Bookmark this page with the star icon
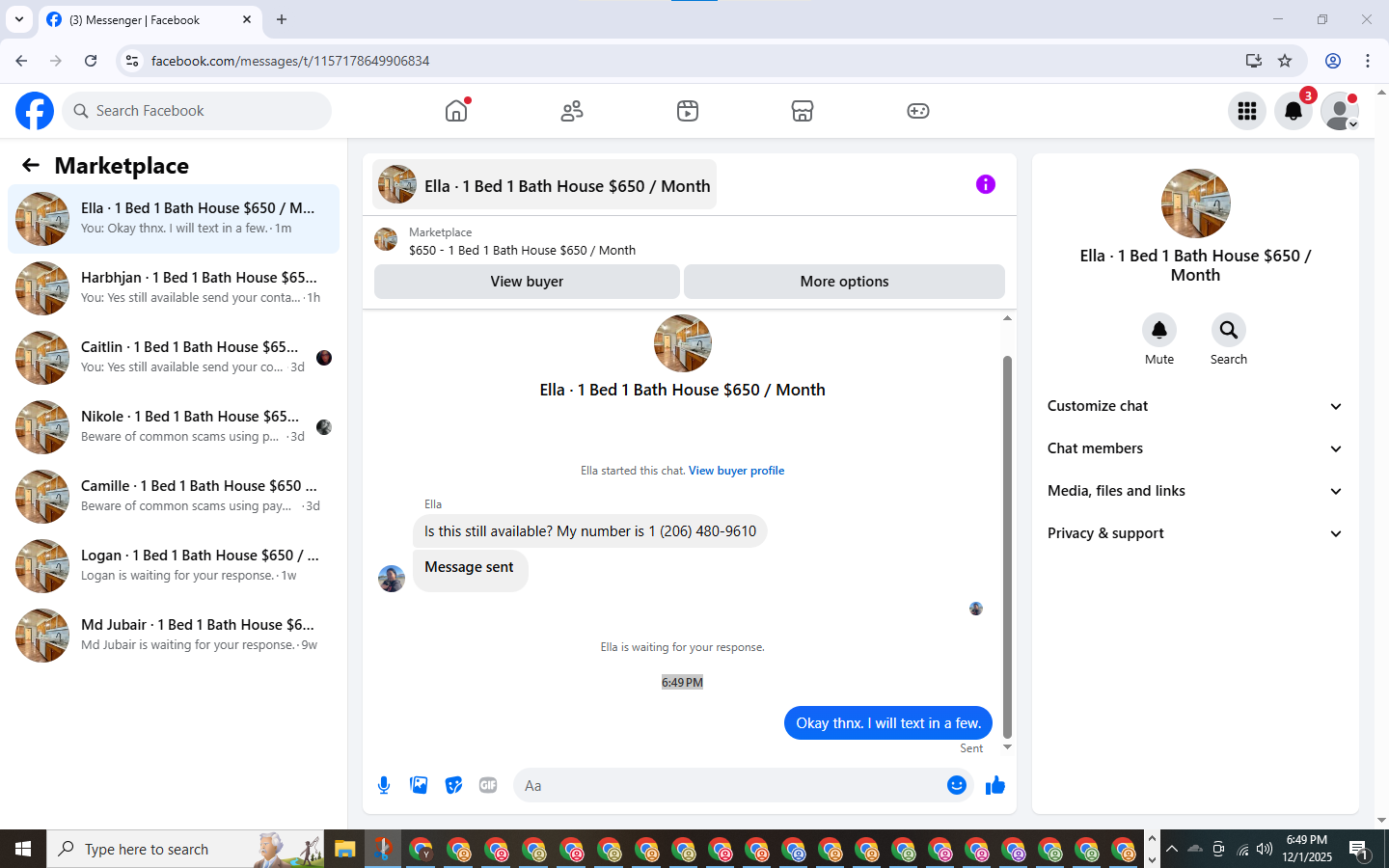Screen dimensions: 1389x868 point(1285,61)
